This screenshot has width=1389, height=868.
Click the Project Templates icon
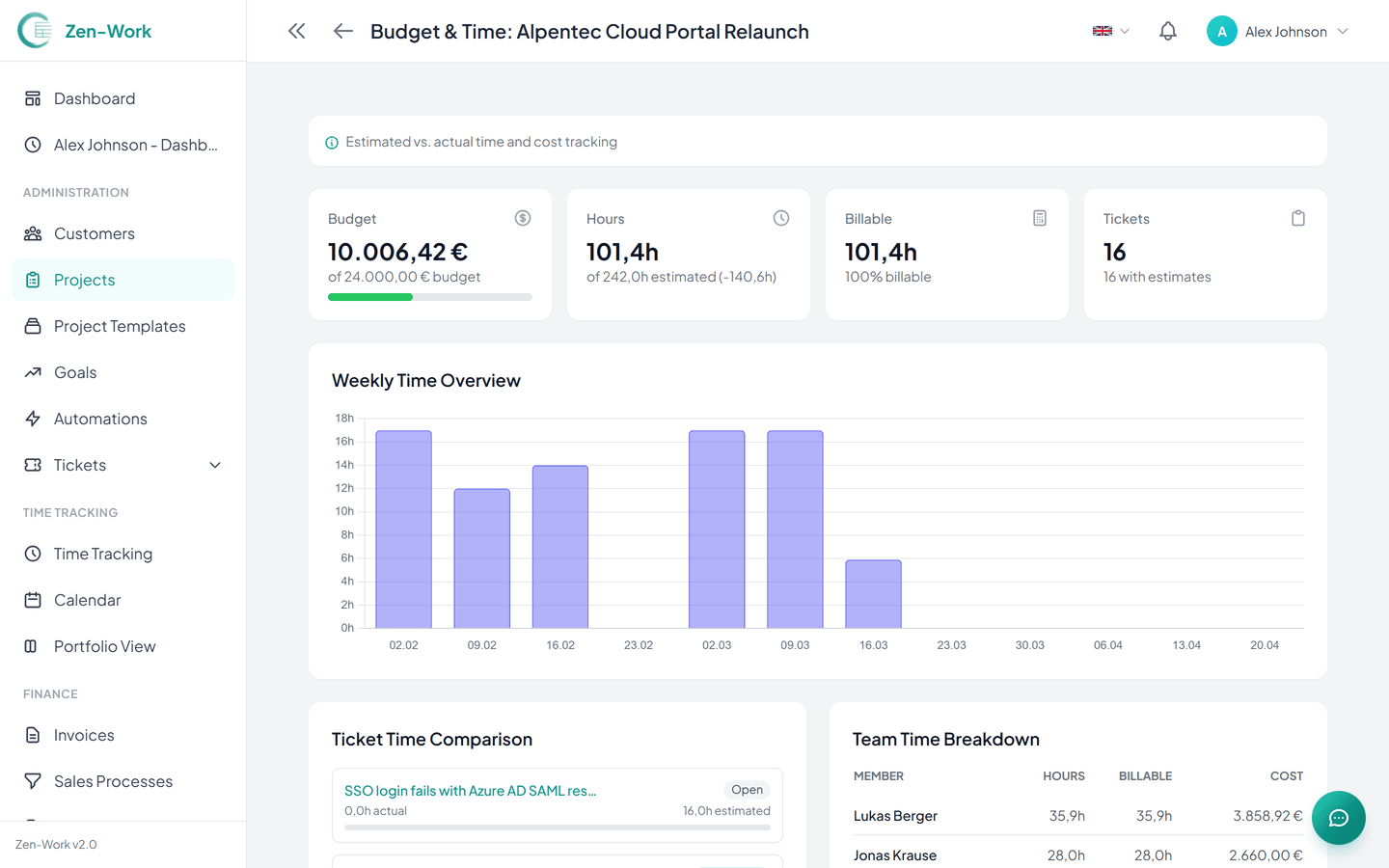coord(33,326)
